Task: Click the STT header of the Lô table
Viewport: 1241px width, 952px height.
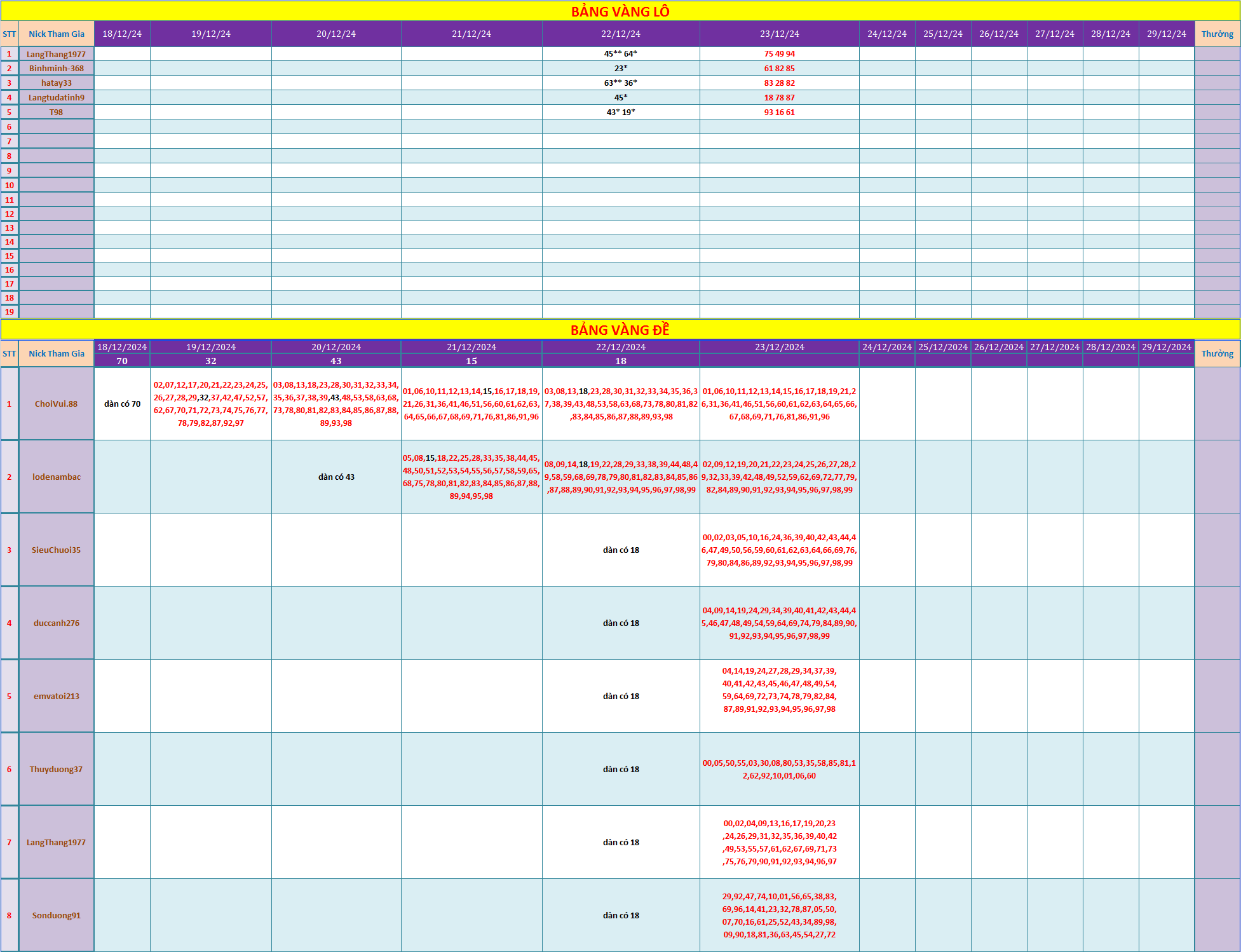Action: [x=10, y=34]
